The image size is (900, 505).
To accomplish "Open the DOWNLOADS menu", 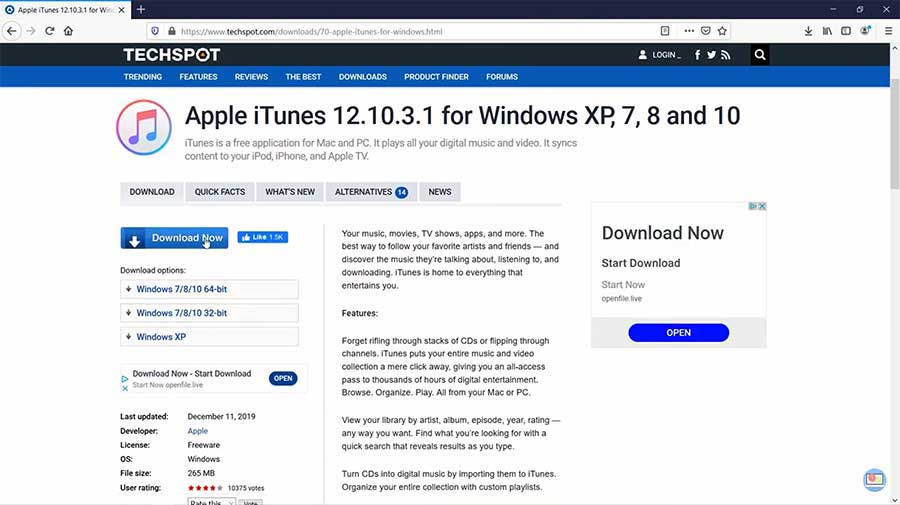I will point(363,76).
